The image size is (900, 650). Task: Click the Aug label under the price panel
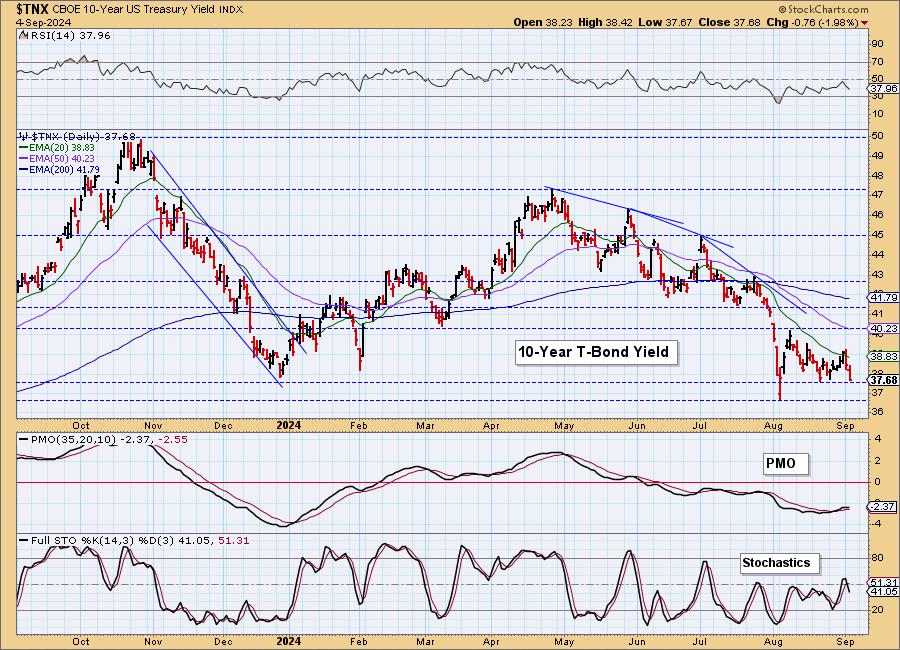[774, 425]
